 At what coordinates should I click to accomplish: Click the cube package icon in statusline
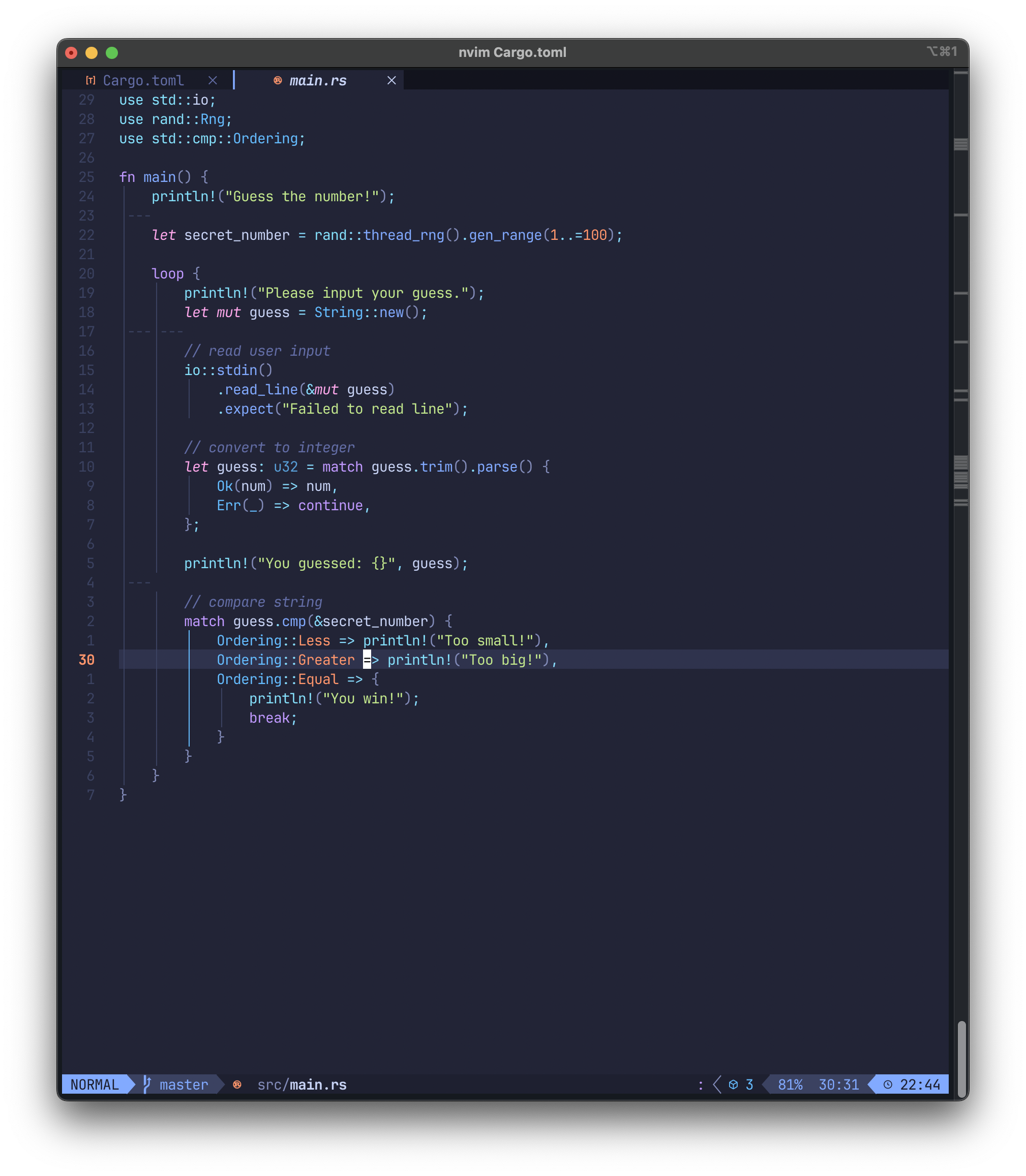733,1085
